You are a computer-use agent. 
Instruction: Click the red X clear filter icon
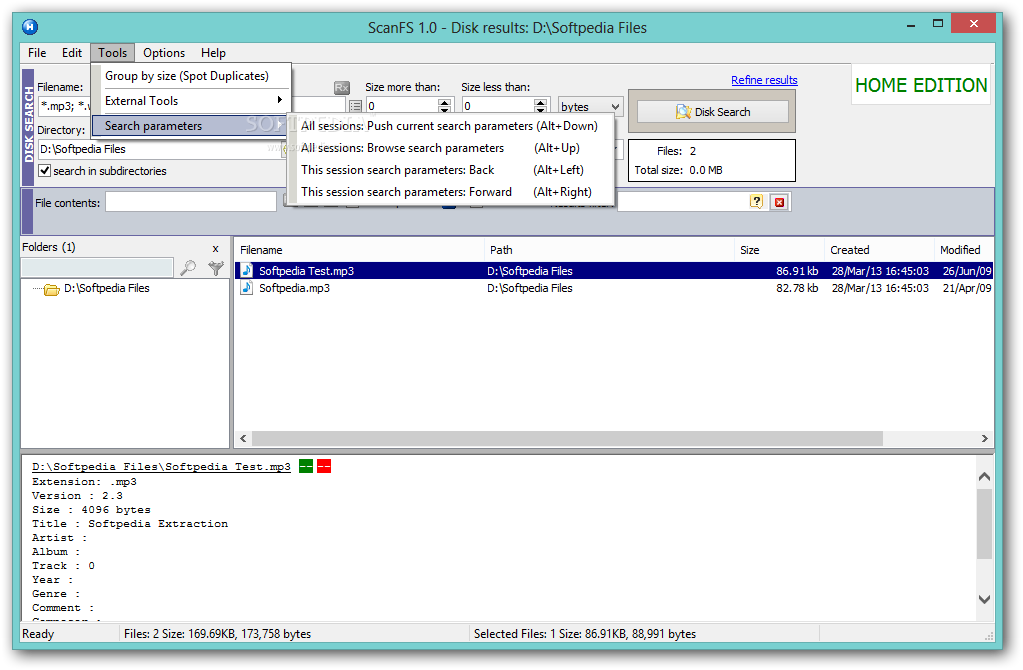[x=779, y=202]
